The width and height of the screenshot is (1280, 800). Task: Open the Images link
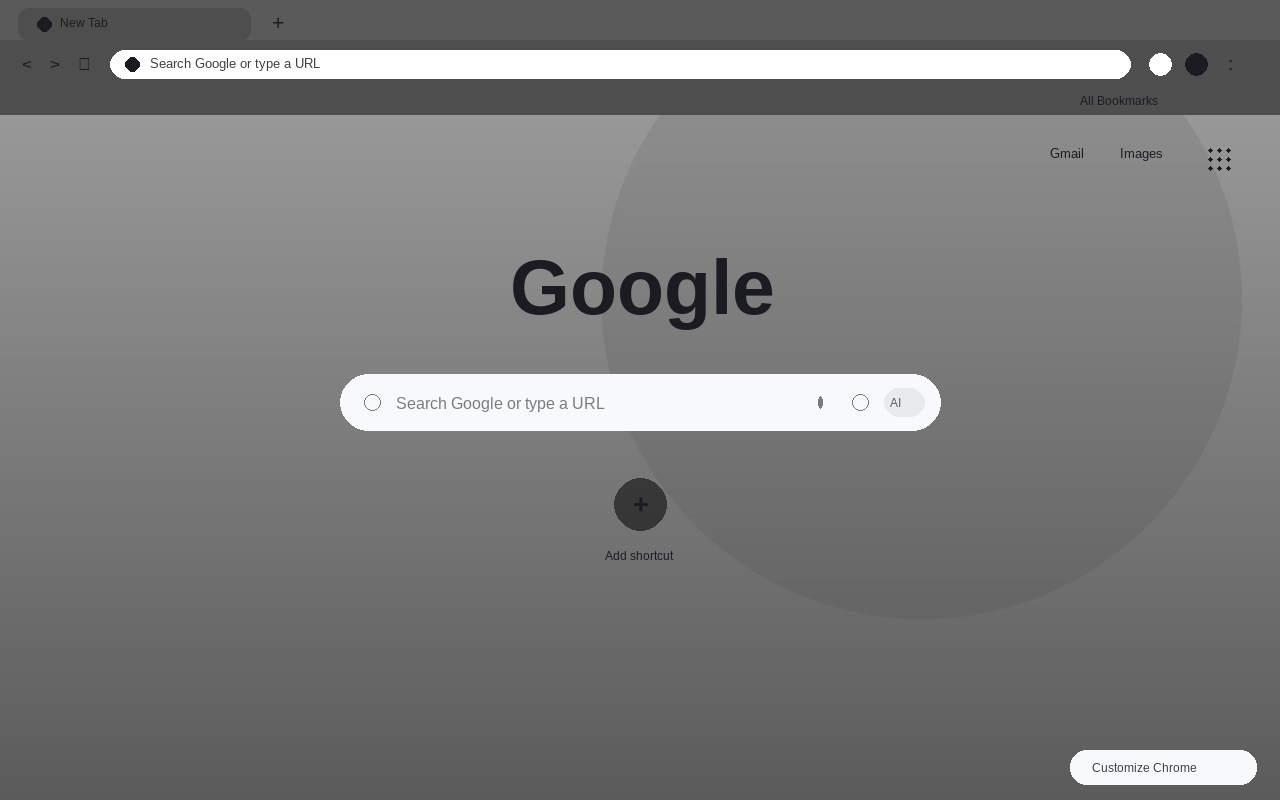pyautogui.click(x=1141, y=154)
